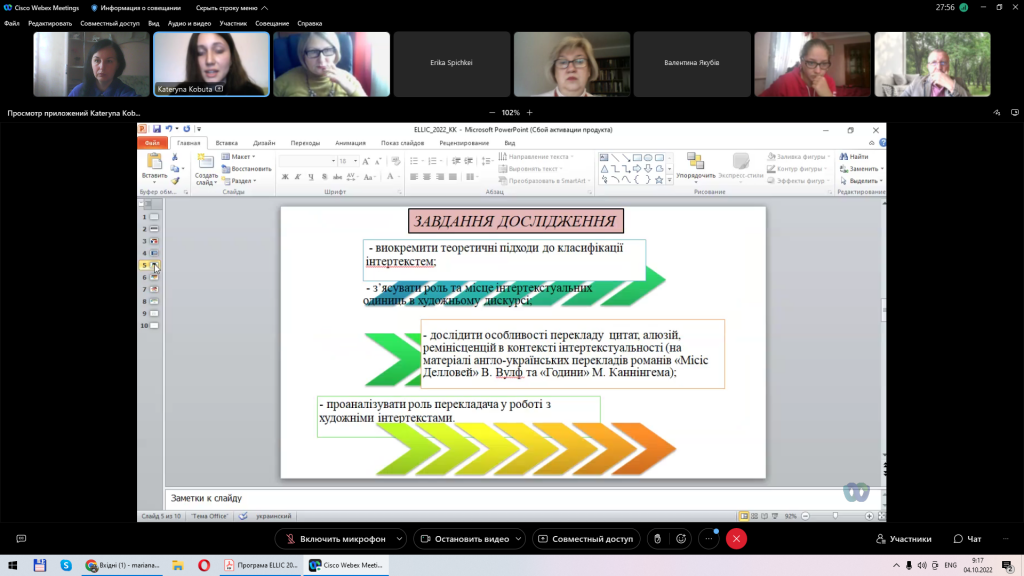Open the Совещание menu
Screen dimensions: 1024x576
272,24
